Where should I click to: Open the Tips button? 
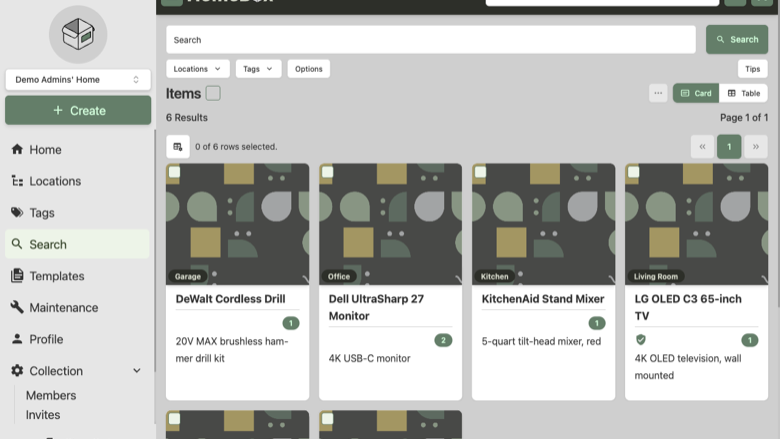pyautogui.click(x=752, y=69)
